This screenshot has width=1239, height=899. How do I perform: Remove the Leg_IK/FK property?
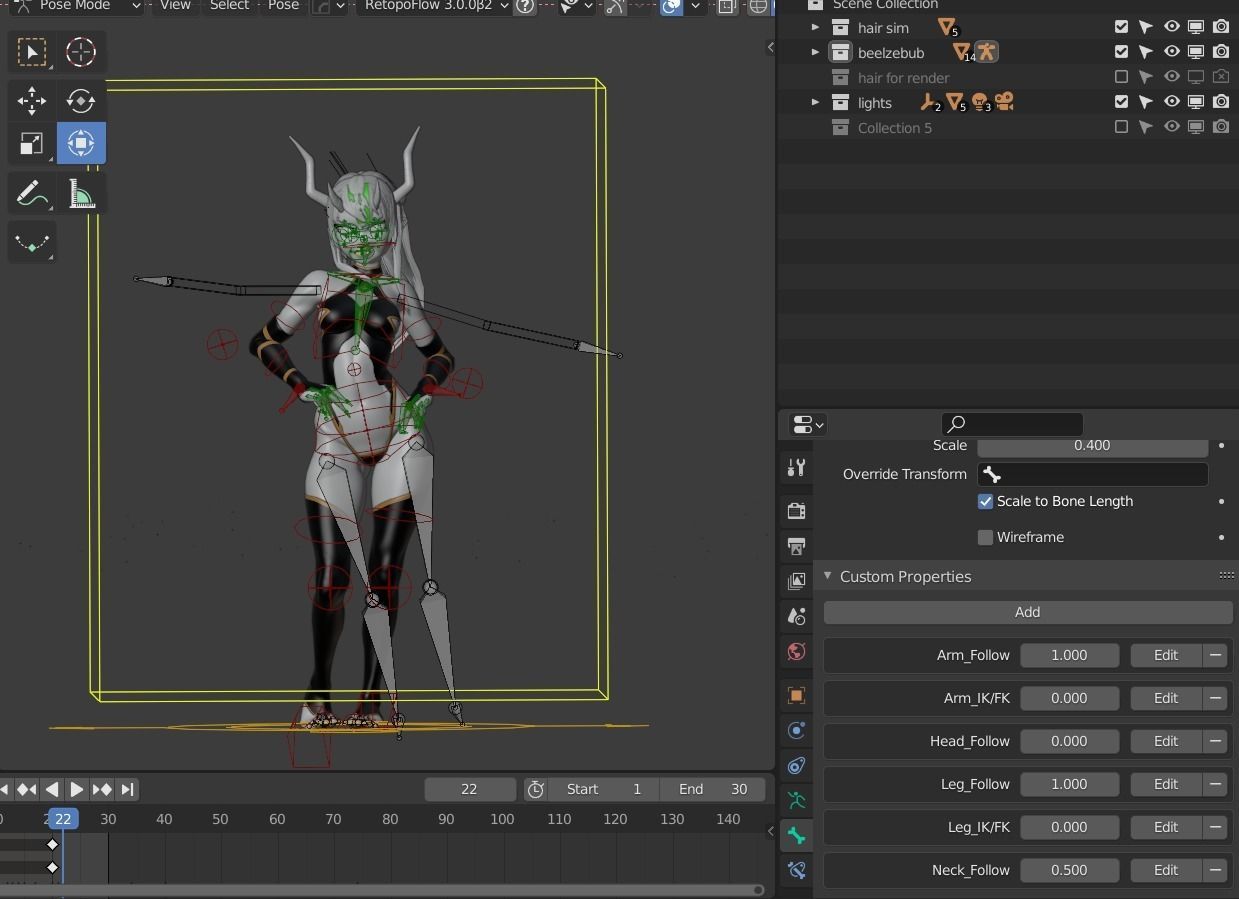[1215, 827]
